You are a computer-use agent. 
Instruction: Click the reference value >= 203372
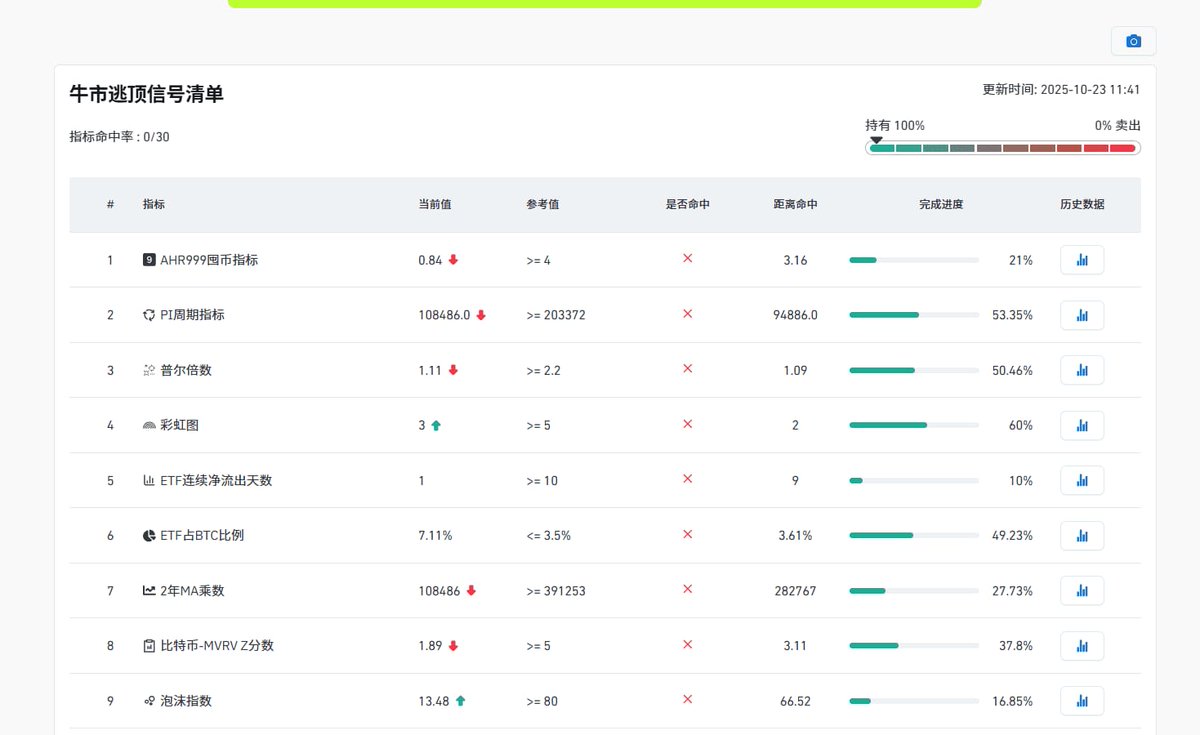(x=556, y=315)
